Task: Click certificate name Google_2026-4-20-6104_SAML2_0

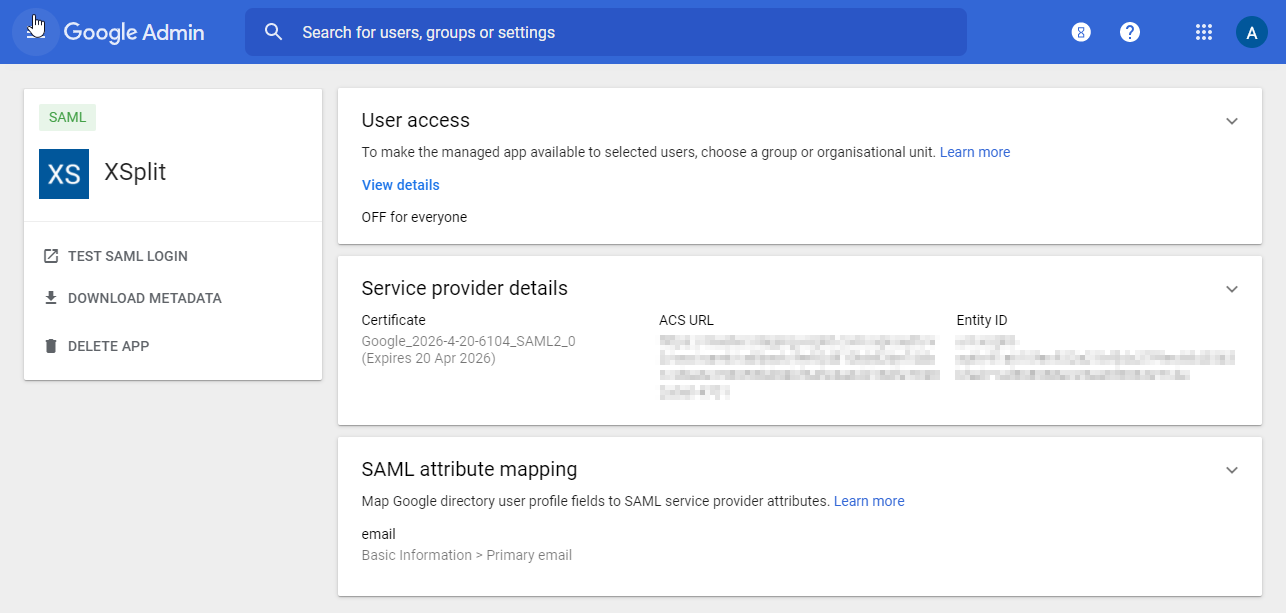Action: [468, 341]
